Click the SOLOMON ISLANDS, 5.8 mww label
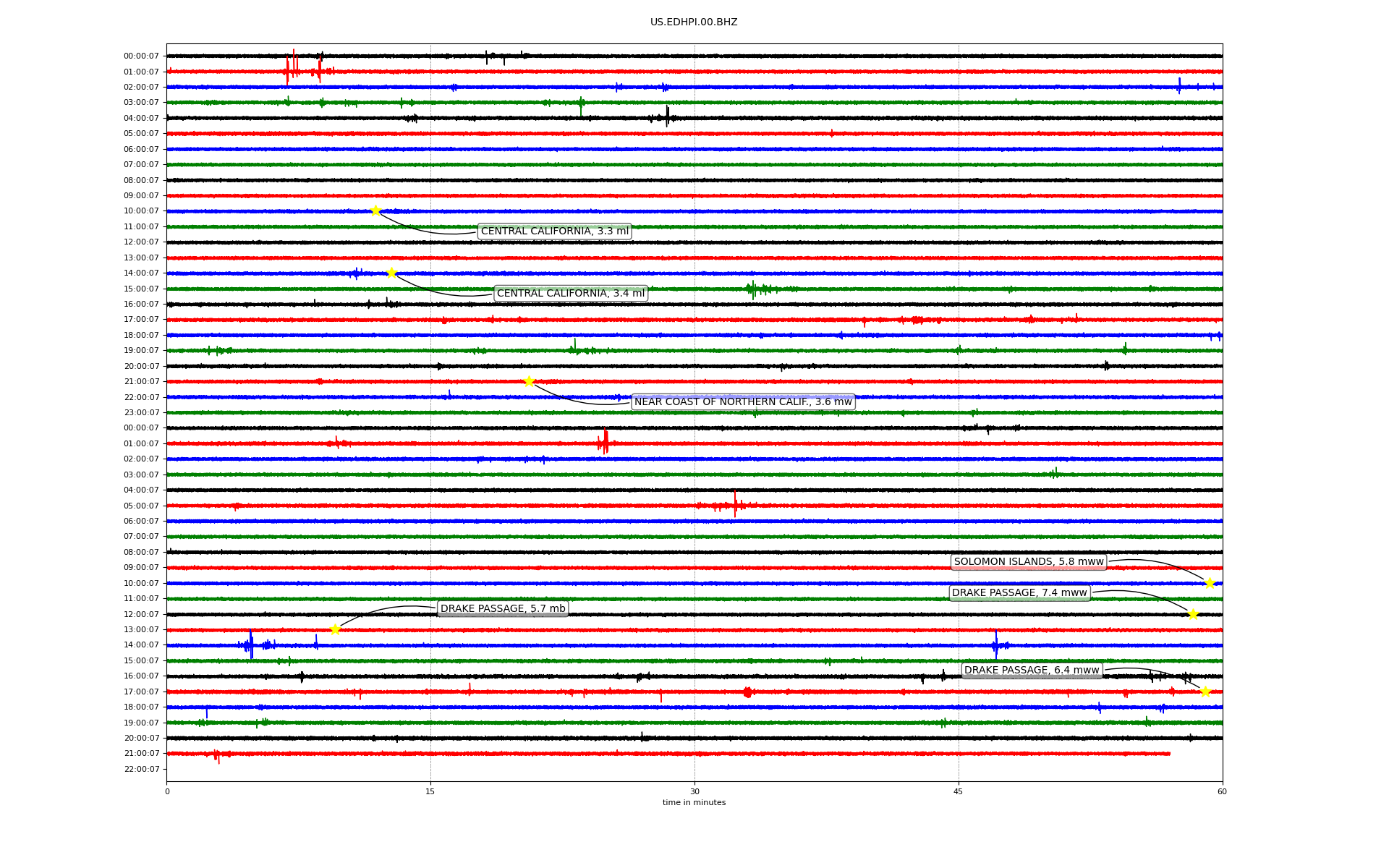Image resolution: width=1389 pixels, height=868 pixels. tap(1029, 561)
